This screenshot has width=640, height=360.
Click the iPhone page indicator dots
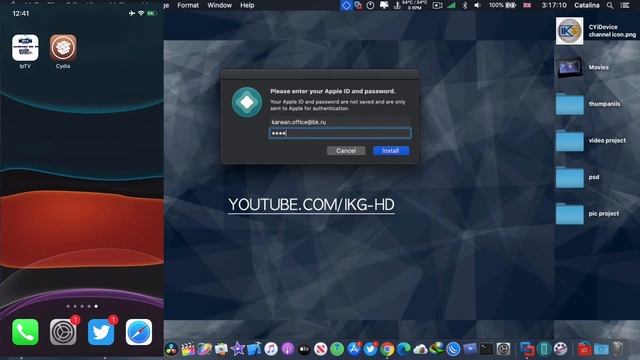[82, 306]
